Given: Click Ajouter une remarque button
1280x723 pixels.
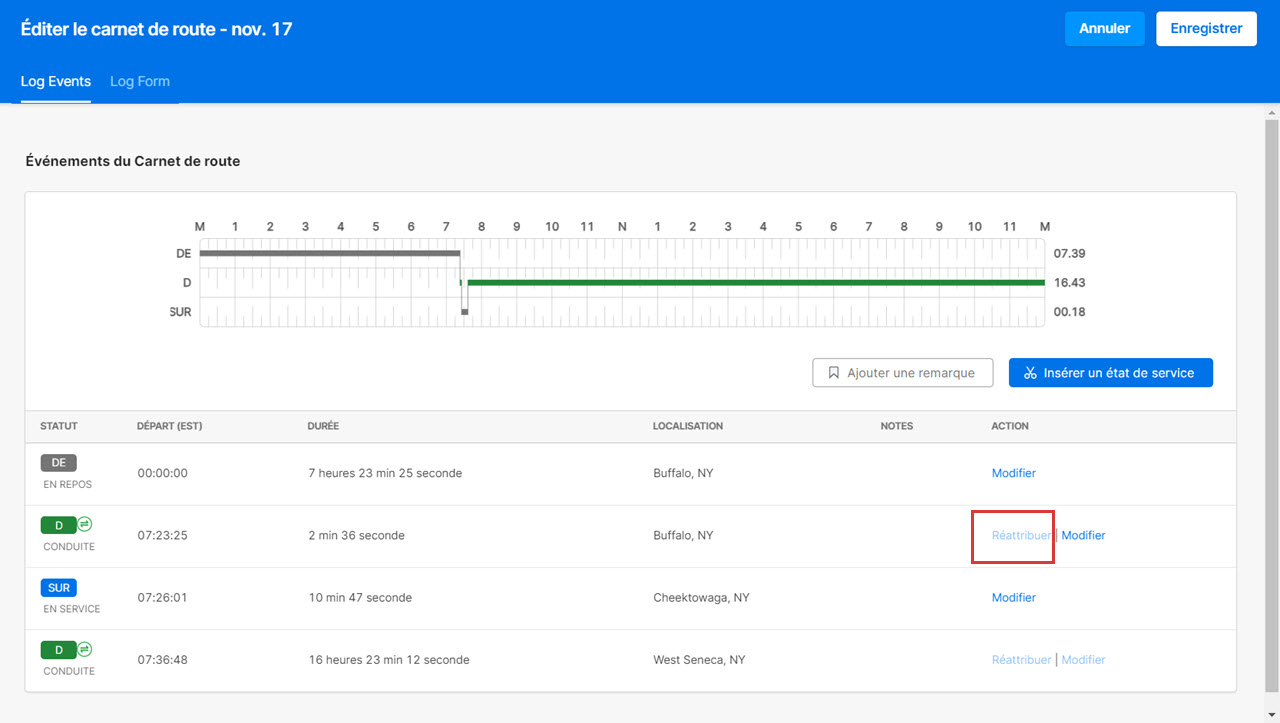Looking at the screenshot, I should click(x=902, y=373).
